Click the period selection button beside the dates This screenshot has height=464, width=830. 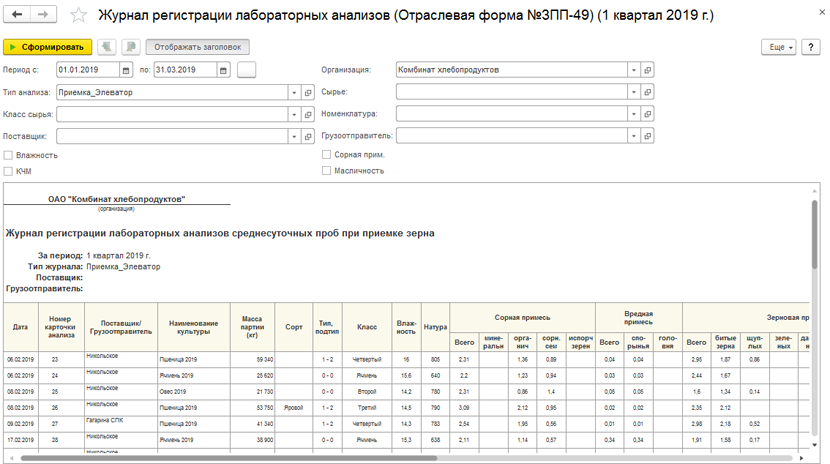point(247,70)
